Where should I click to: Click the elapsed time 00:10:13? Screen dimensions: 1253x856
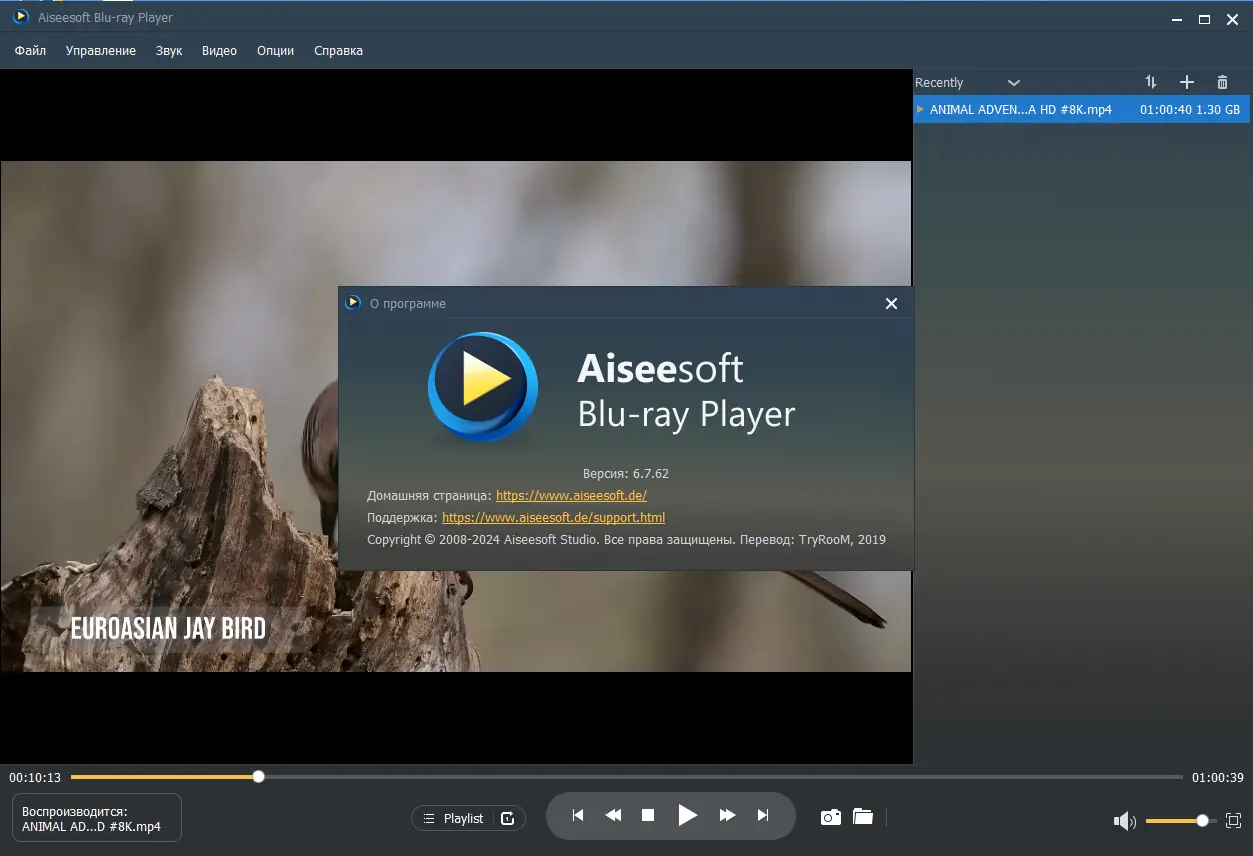(35, 777)
